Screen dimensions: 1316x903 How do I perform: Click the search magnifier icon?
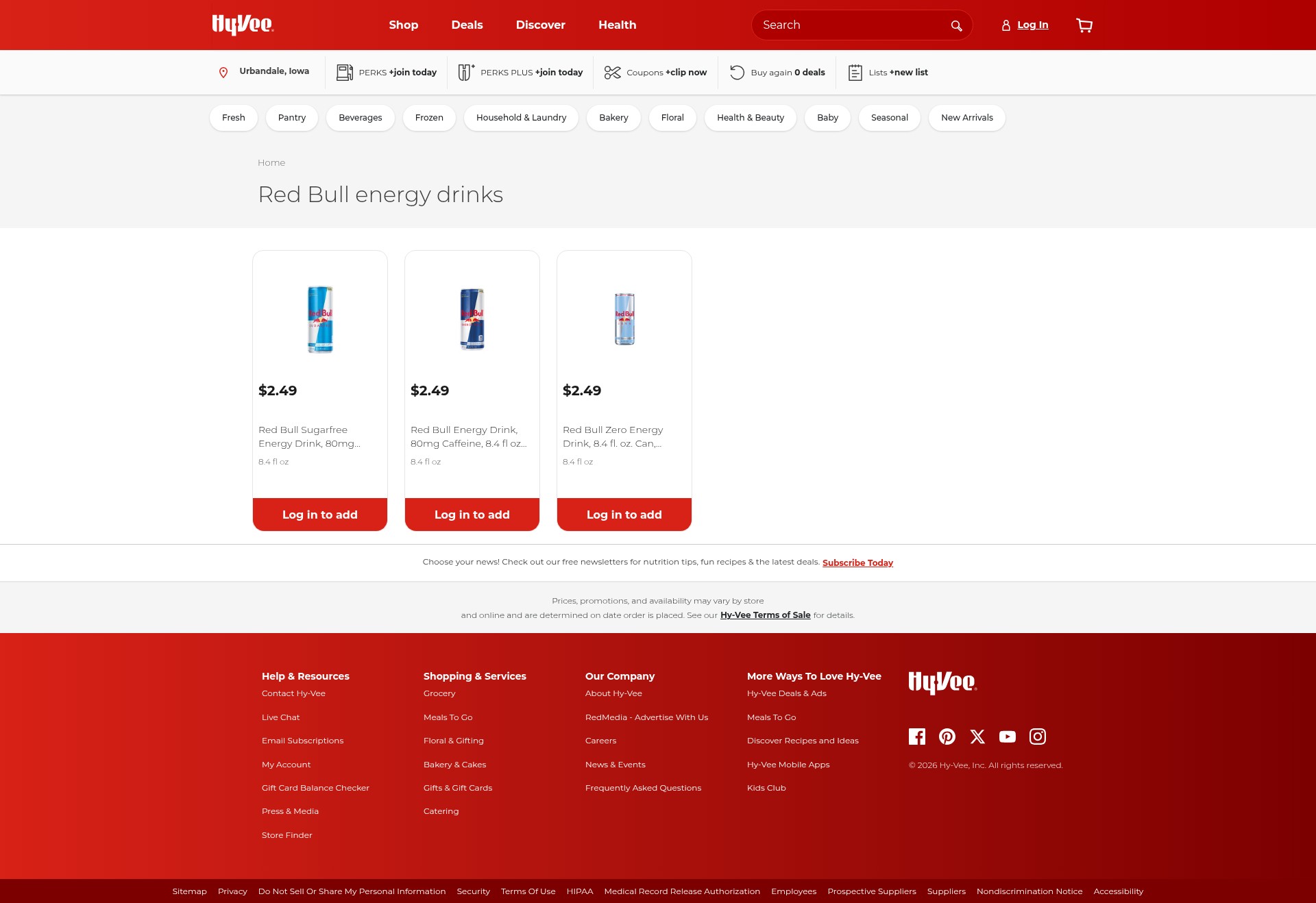point(956,26)
